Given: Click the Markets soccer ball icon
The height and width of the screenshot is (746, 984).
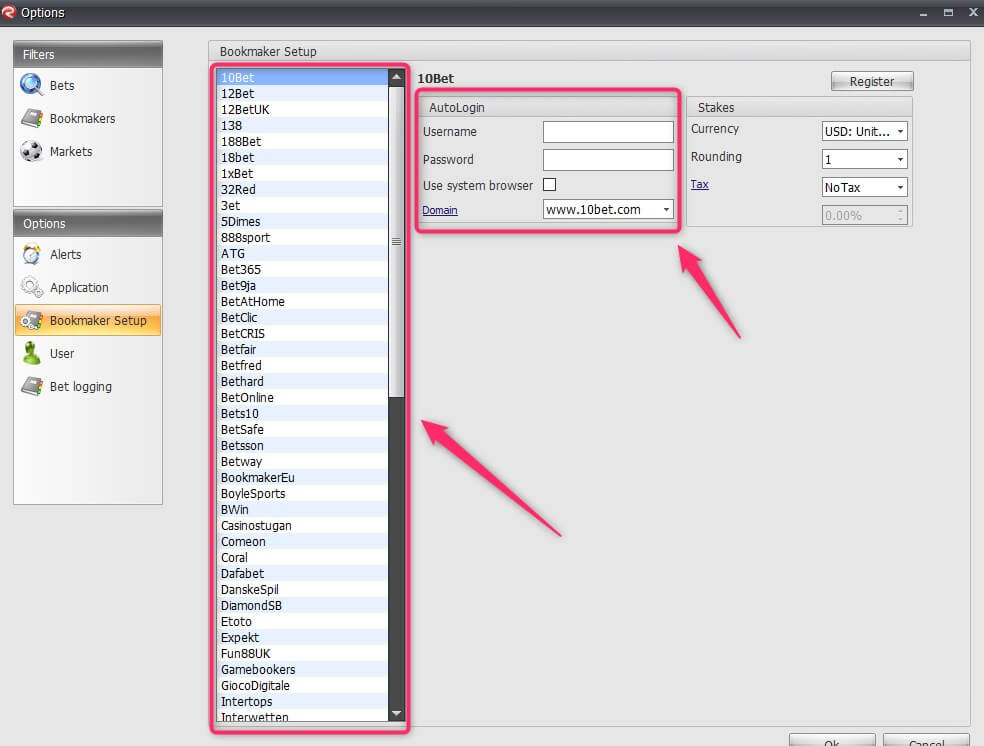Looking at the screenshot, I should 31,151.
